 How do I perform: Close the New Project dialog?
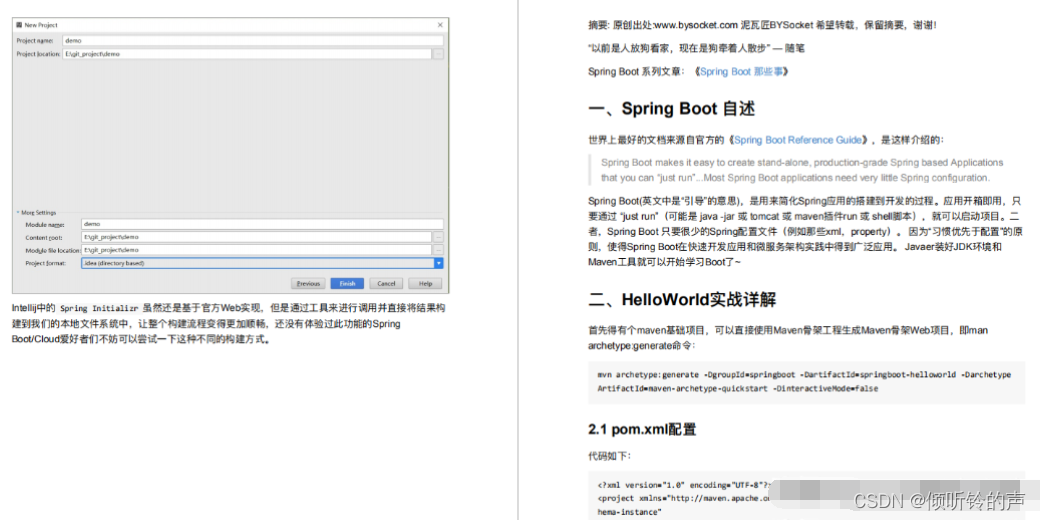(440, 25)
